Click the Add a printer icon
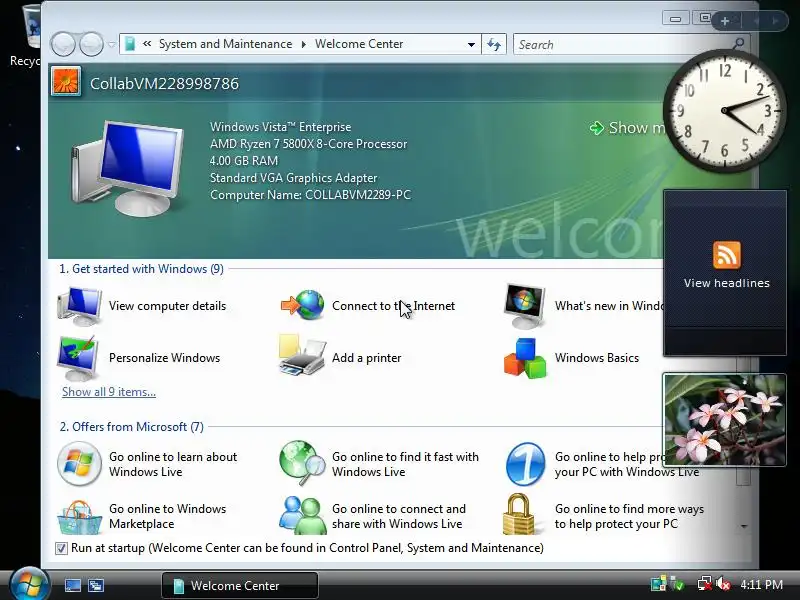The width and height of the screenshot is (800, 600). [x=302, y=356]
